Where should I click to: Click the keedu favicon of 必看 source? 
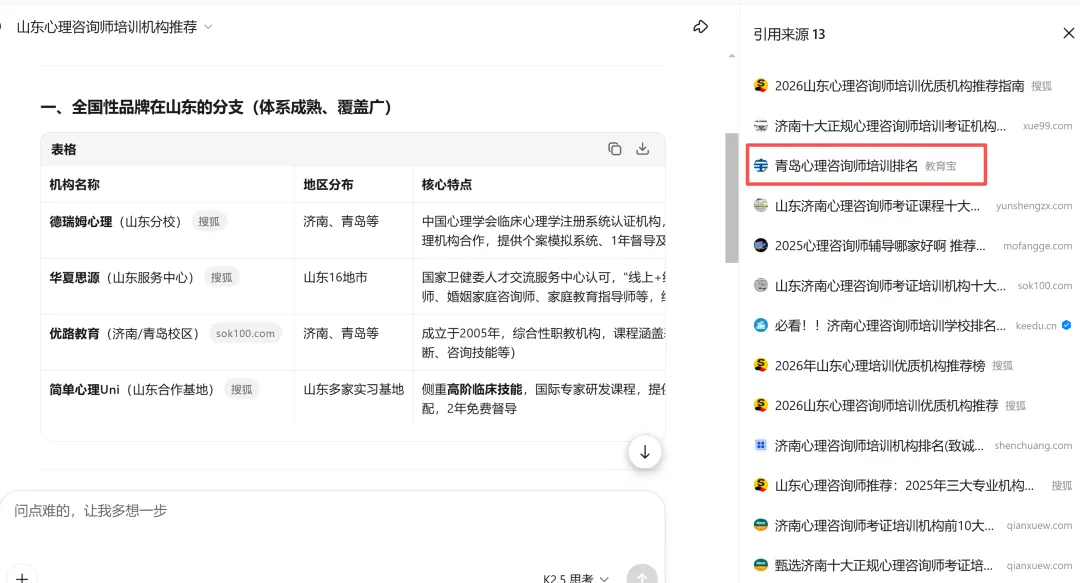pyautogui.click(x=760, y=325)
